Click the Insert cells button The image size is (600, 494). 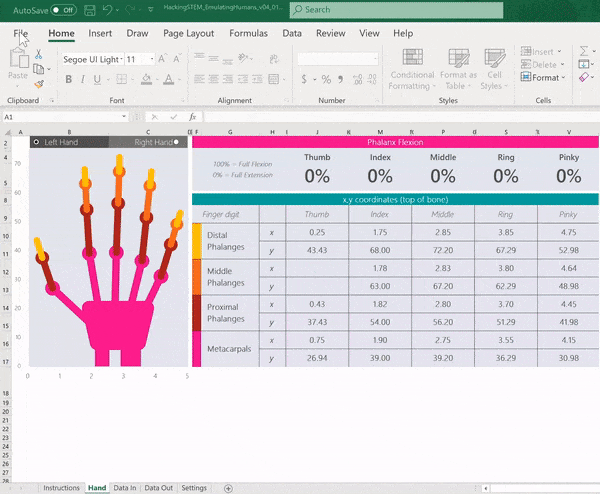coord(541,51)
